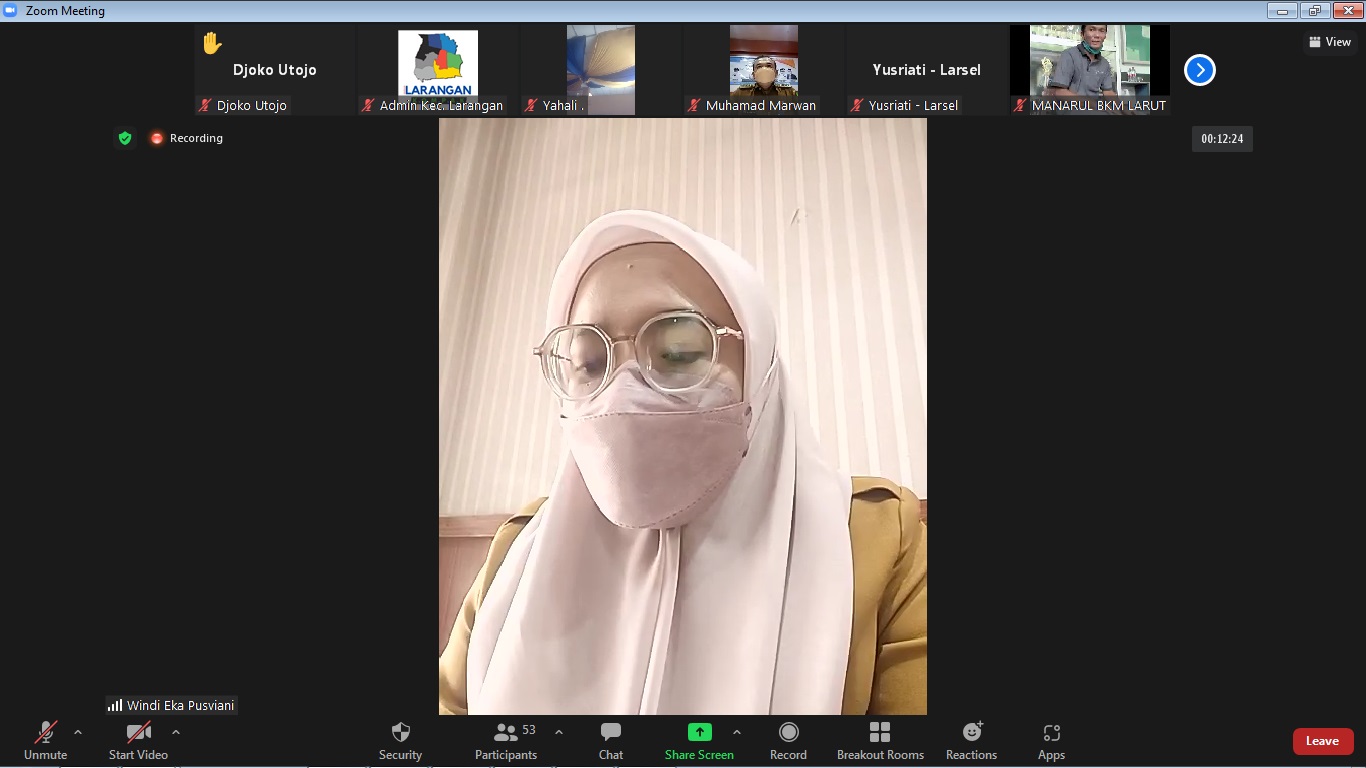Expand the arrow beside Participants count
Viewport: 1366px width, 768px height.
point(559,732)
